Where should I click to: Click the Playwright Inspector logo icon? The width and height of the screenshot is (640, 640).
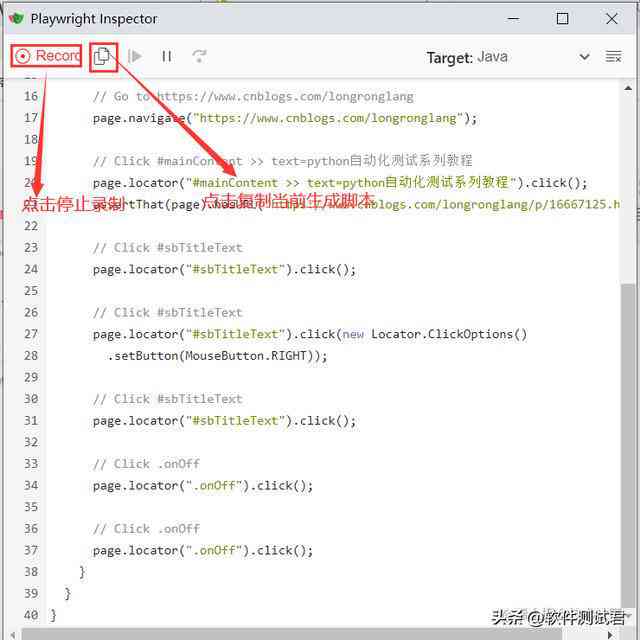click(16, 18)
